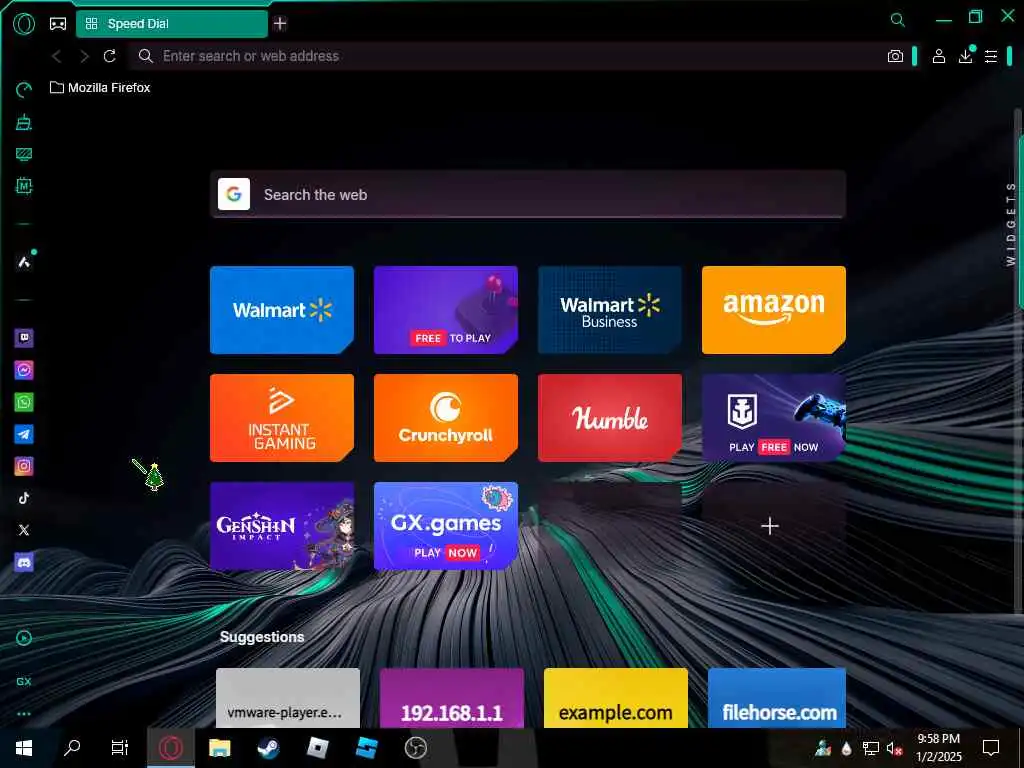Open the Windows Start menu
The height and width of the screenshot is (768, 1024).
pos(24,748)
